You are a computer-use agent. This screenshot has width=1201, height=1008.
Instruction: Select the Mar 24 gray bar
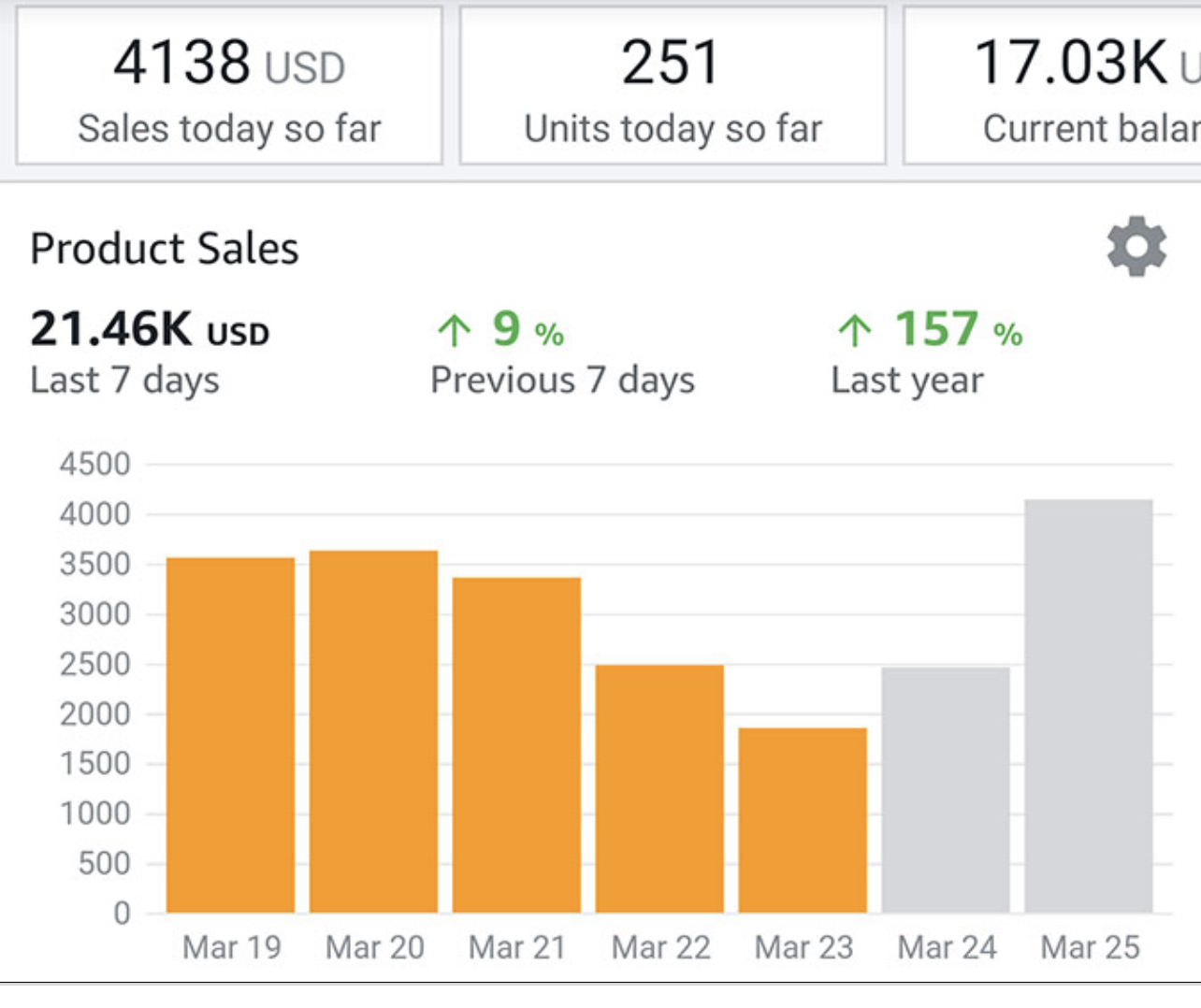[946, 789]
